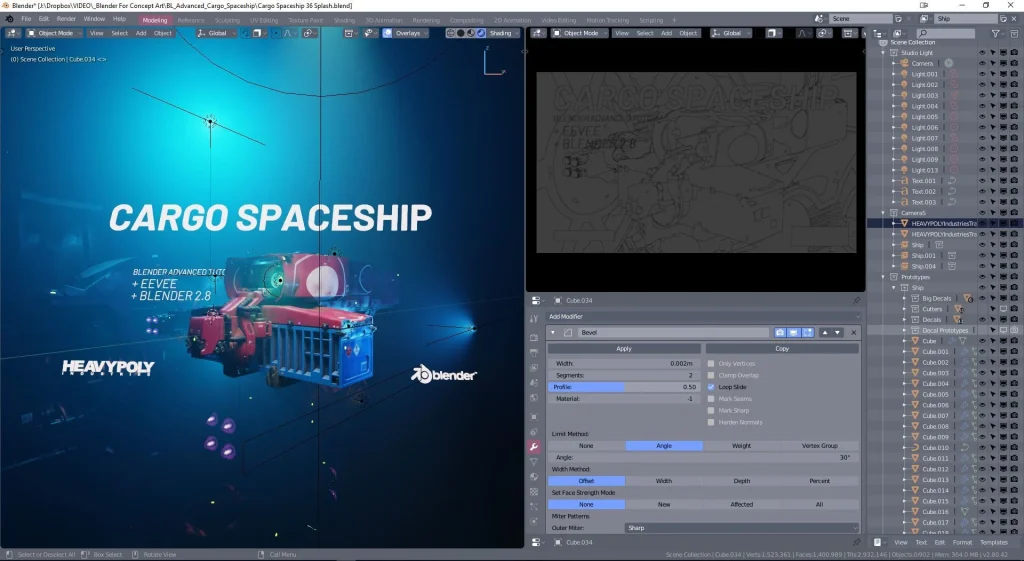Toggle Text.001 selectable arrow icon
This screenshot has height=561, width=1024.
point(993,181)
